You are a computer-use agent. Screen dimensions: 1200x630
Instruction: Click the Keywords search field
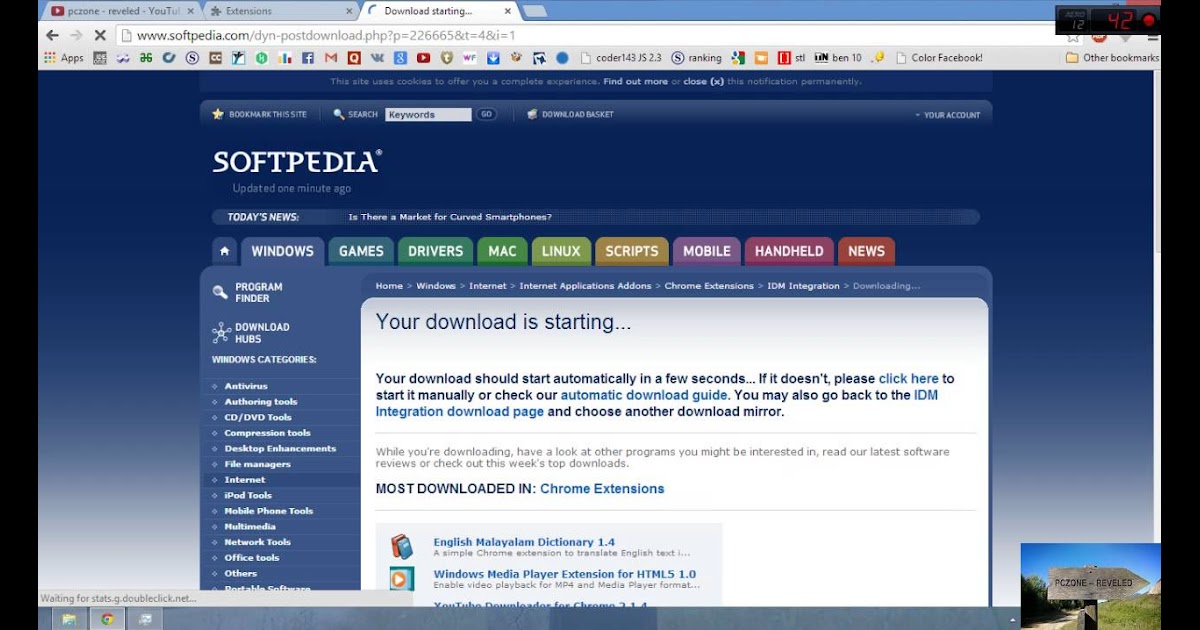pyautogui.click(x=428, y=114)
